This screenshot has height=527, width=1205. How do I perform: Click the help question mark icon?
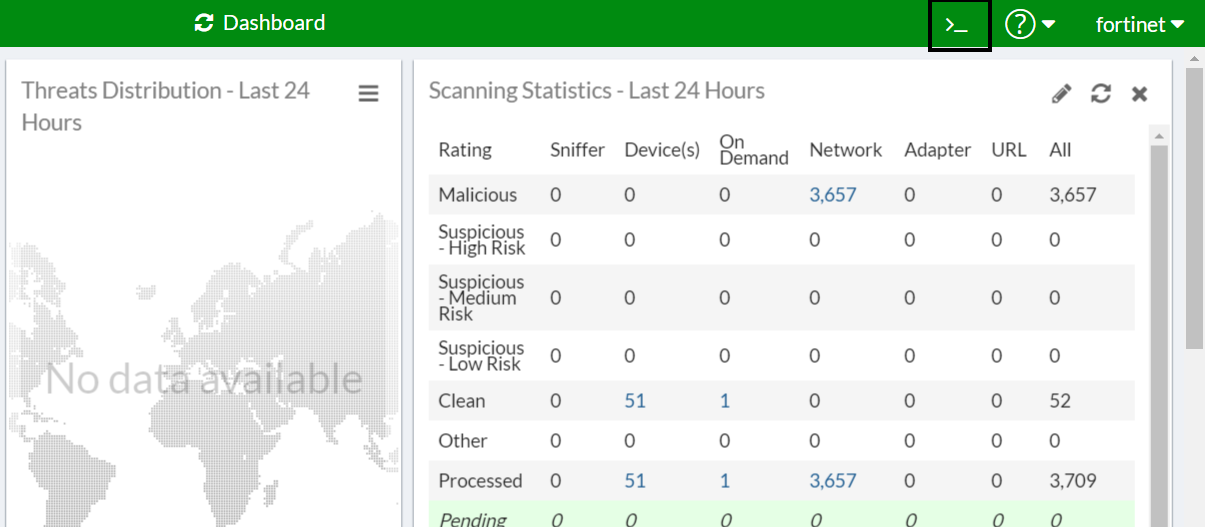coord(1019,25)
